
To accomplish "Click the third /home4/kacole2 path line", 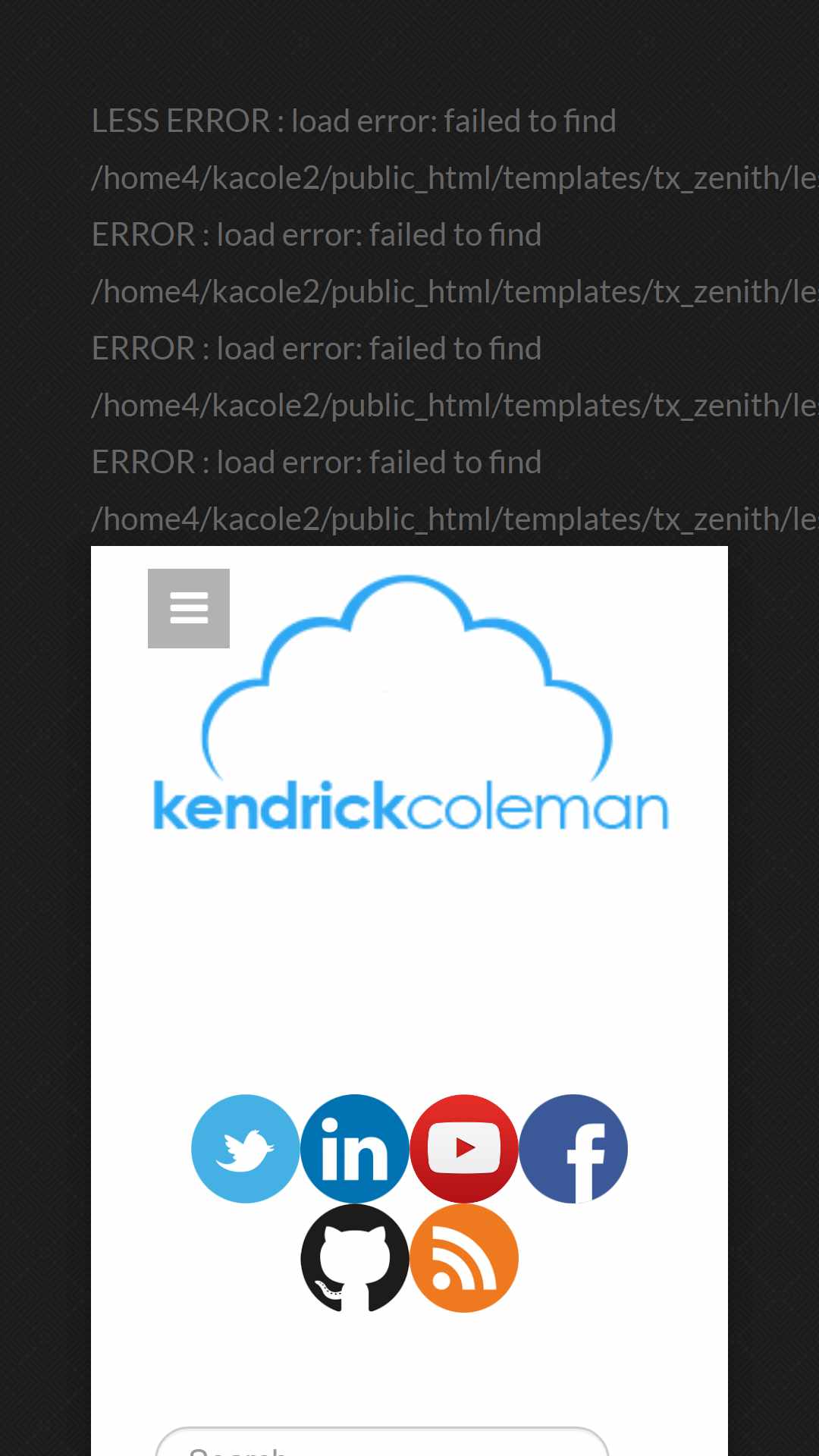I will [x=455, y=406].
